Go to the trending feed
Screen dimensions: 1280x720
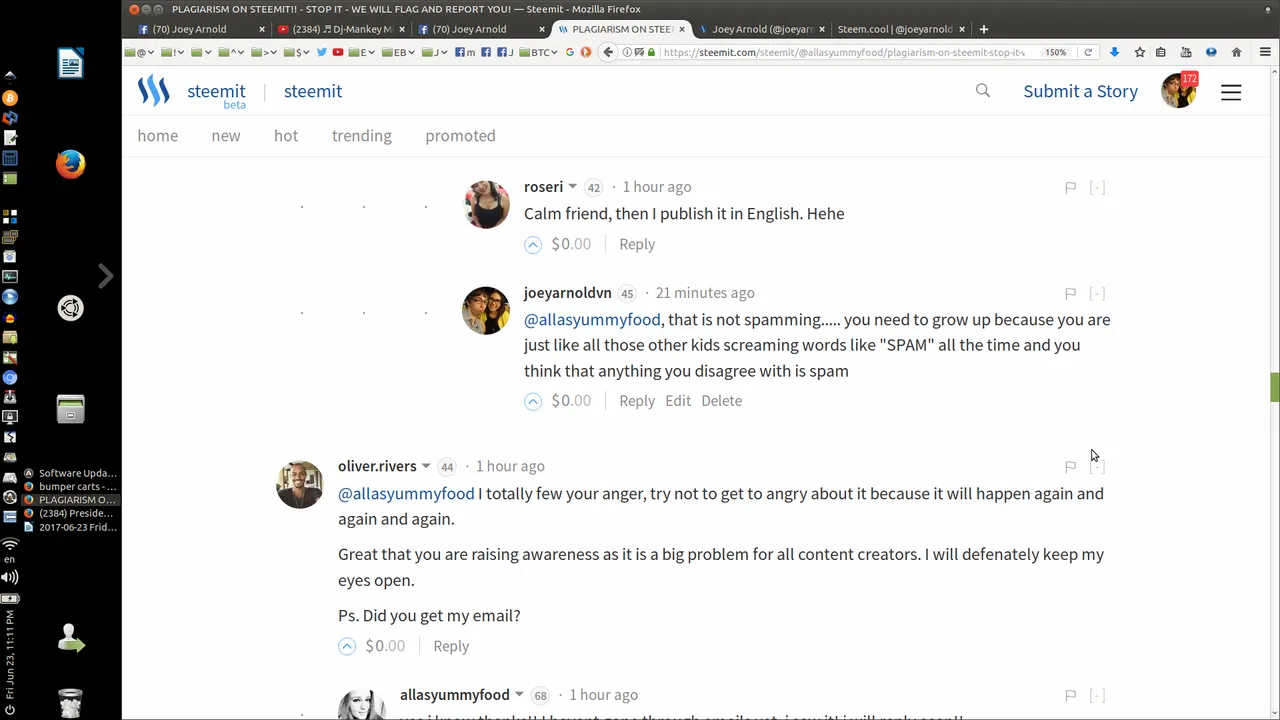click(x=362, y=136)
